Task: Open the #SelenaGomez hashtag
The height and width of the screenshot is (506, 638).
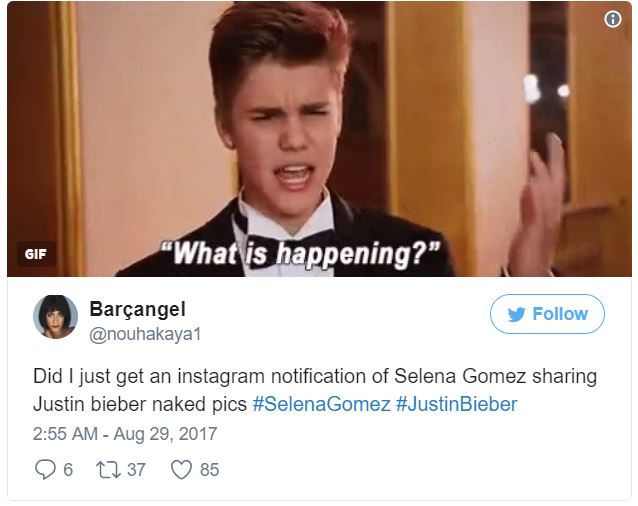Action: [x=321, y=404]
